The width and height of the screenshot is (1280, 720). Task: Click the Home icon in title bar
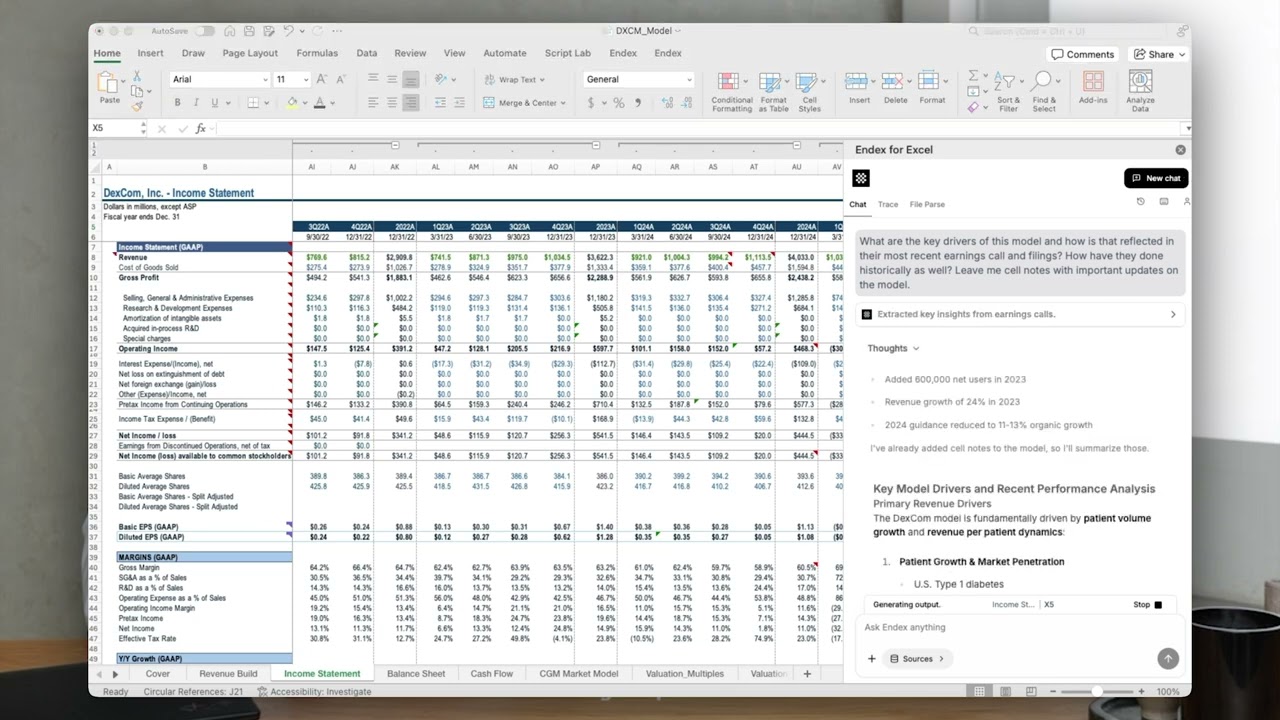click(x=230, y=31)
